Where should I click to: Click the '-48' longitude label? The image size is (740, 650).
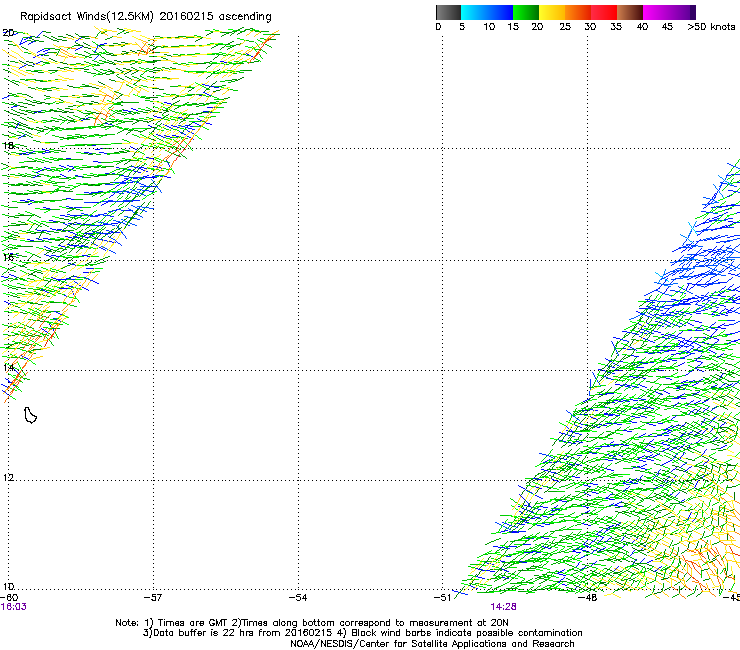[588, 598]
